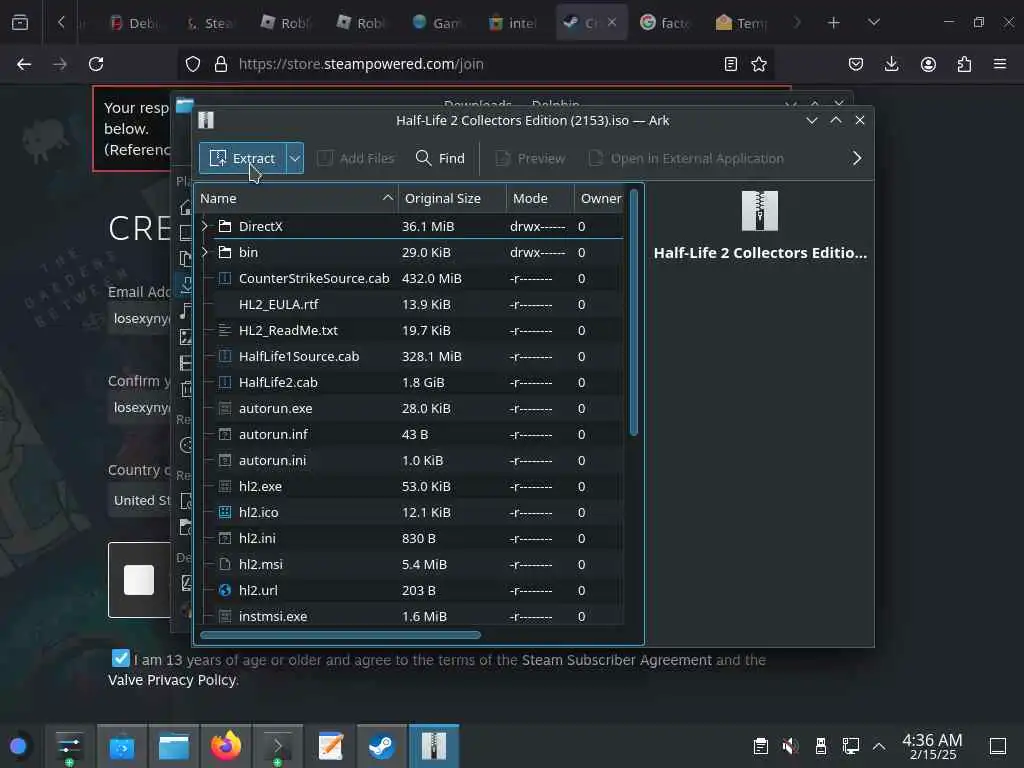Switch to the Stea browser tab
Viewport: 1024px width, 768px height.
click(210, 23)
